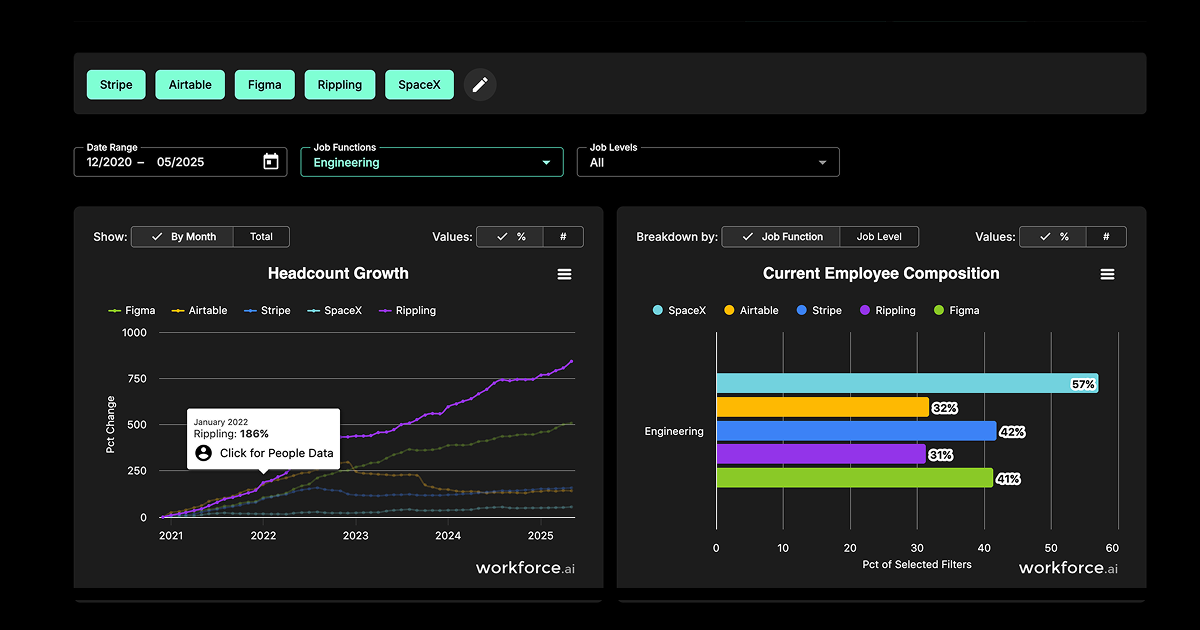This screenshot has height=630, width=1200.
Task: Select the SpaceX company filter chip
Action: [x=419, y=84]
